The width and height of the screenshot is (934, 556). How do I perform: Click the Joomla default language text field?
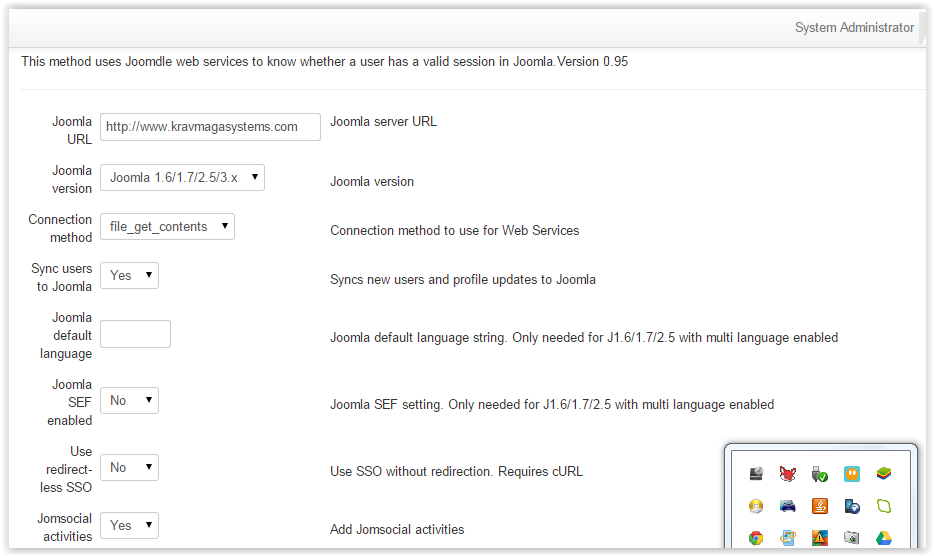pyautogui.click(x=135, y=334)
